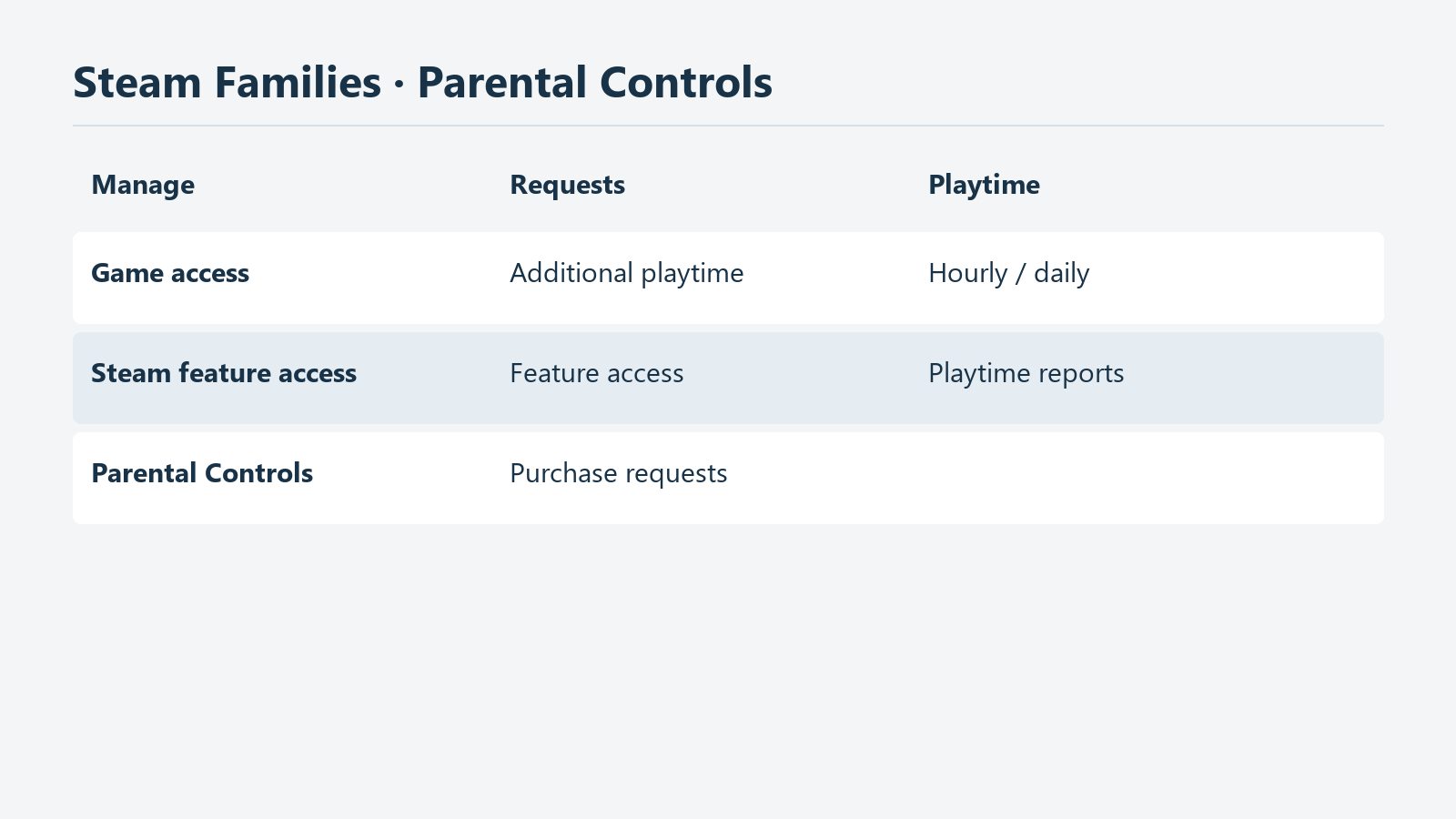1456x819 pixels.
Task: Click the word Families in the page heading
Action: click(x=298, y=83)
